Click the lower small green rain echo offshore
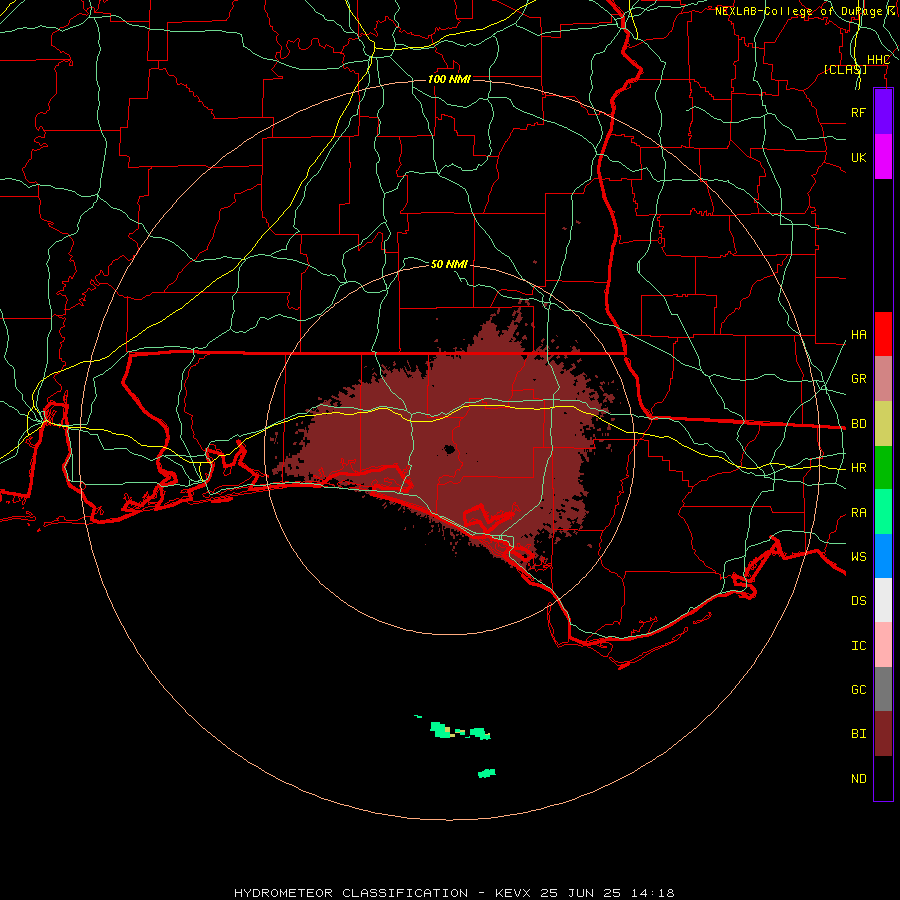 487,773
